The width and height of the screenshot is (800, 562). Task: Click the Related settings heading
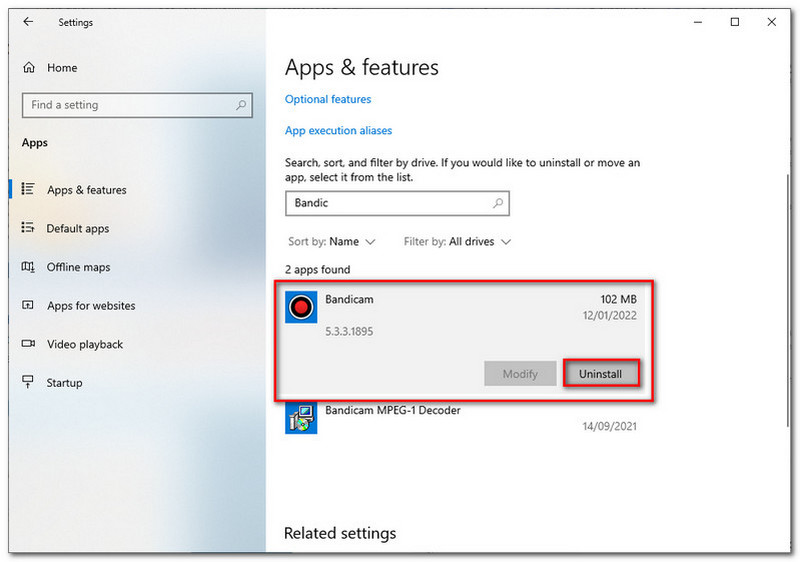pyautogui.click(x=340, y=533)
